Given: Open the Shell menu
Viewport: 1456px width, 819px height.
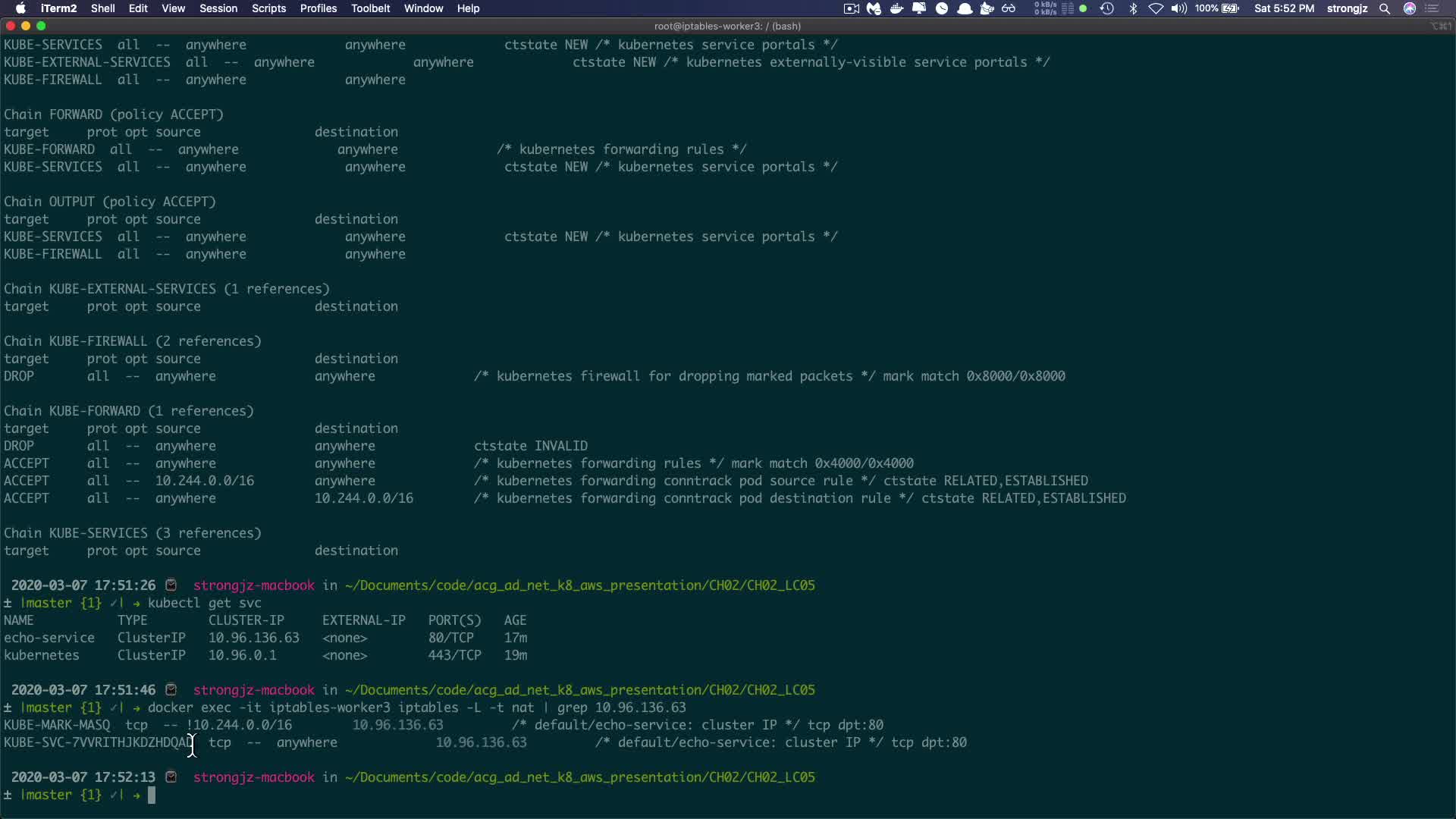Looking at the screenshot, I should click(102, 8).
